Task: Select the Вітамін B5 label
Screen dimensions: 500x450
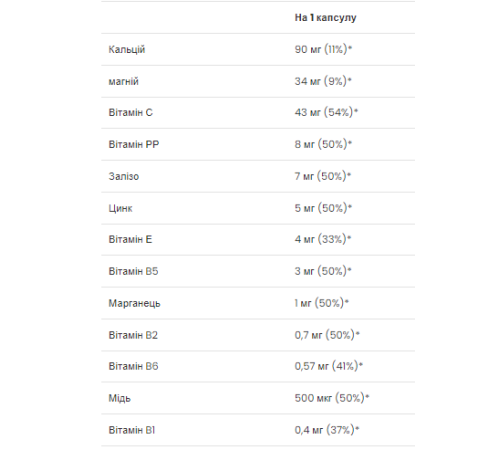Action: click(133, 271)
